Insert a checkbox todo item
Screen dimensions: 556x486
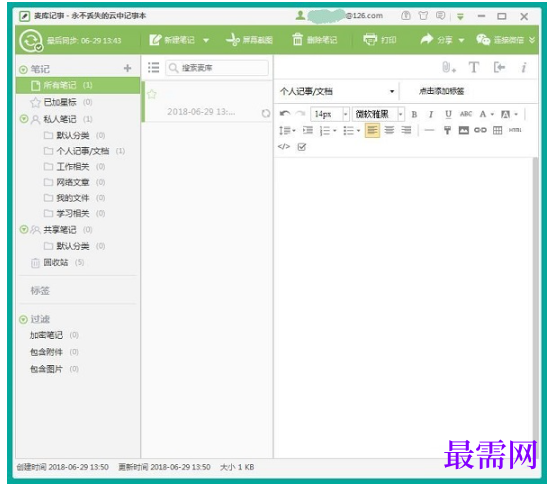302,147
